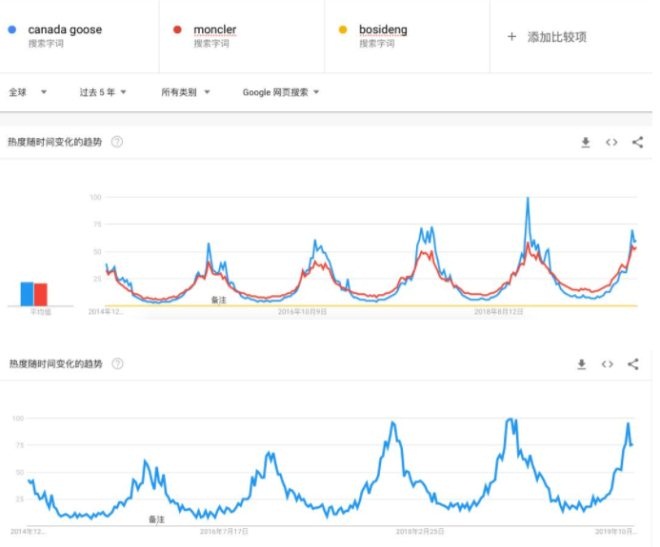Image resolution: width=660 pixels, height=547 pixels.
Task: Click the blue average bar in first chart
Action: [27, 294]
